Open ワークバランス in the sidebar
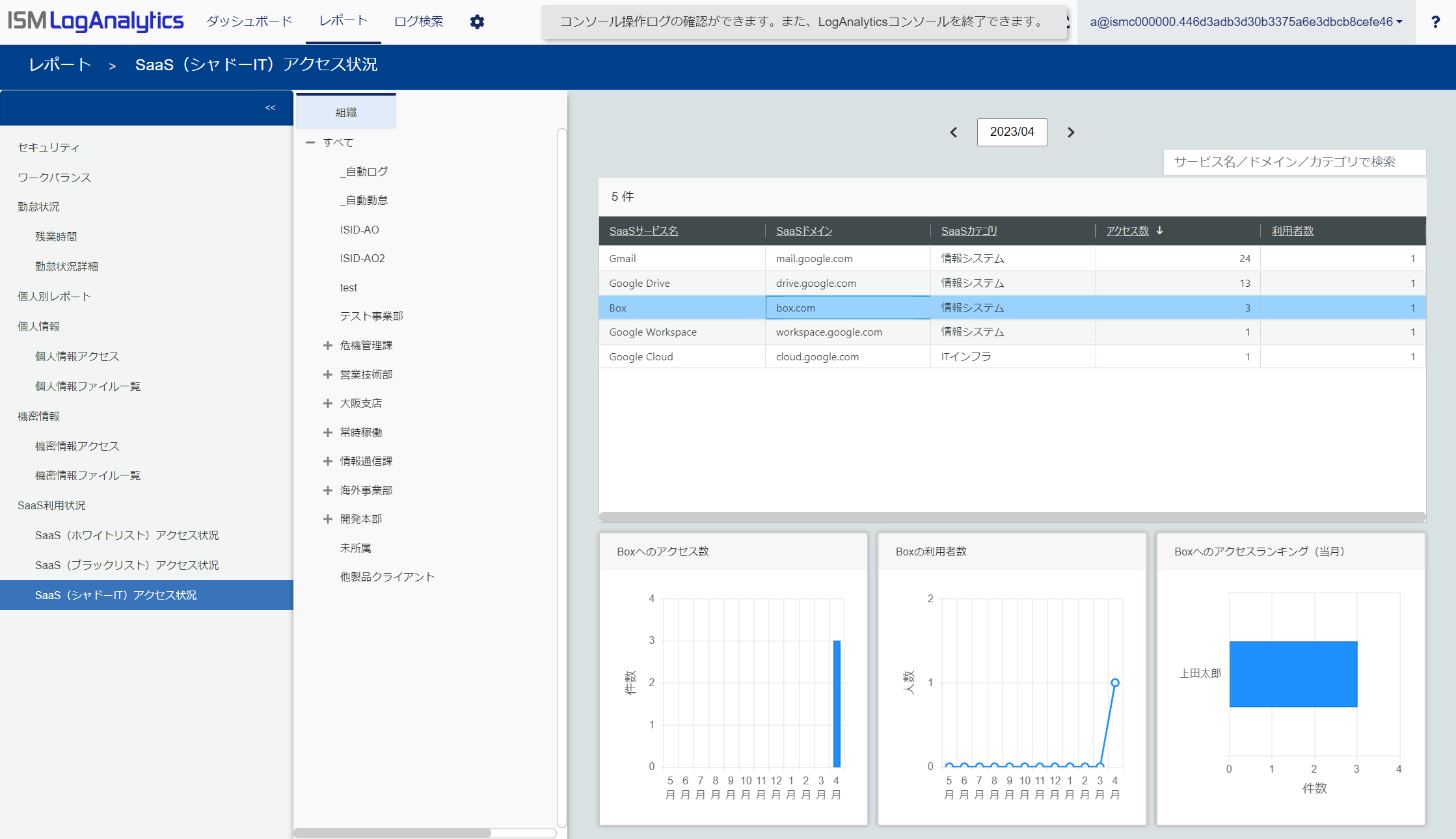Image resolution: width=1456 pixels, height=839 pixels. pos(54,178)
